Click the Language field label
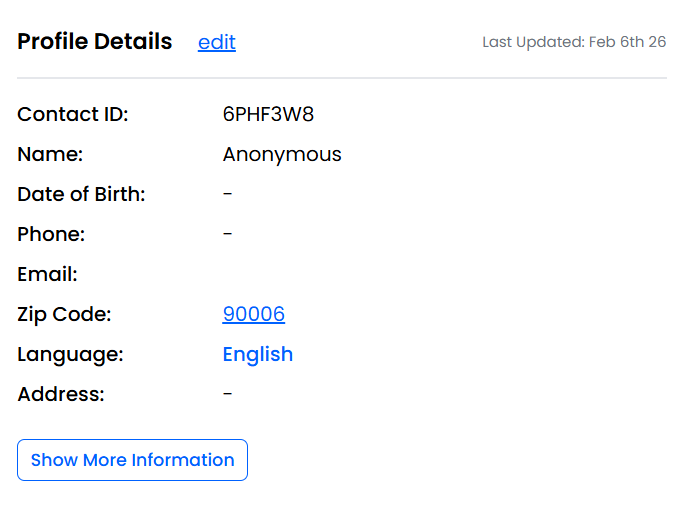Screen dimensions: 684x518 coord(70,354)
